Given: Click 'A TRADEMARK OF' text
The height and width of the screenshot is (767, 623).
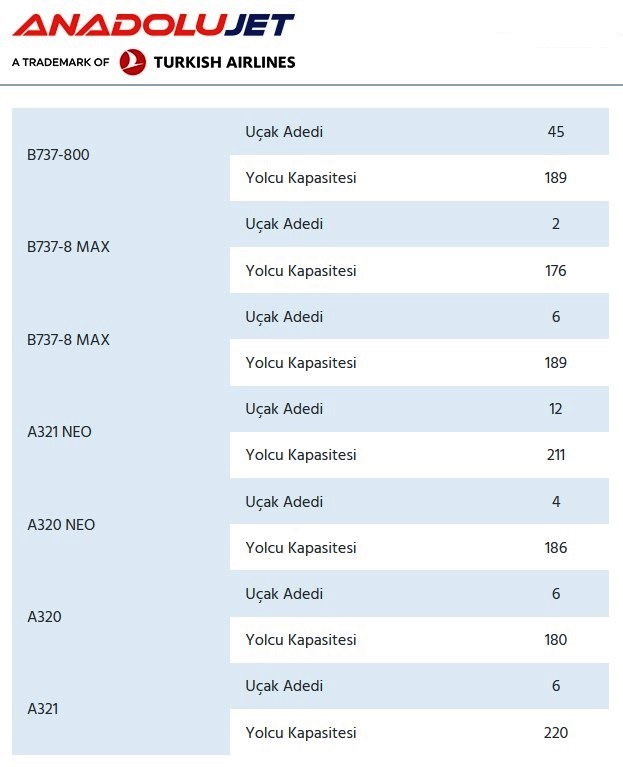Looking at the screenshot, I should [x=61, y=62].
